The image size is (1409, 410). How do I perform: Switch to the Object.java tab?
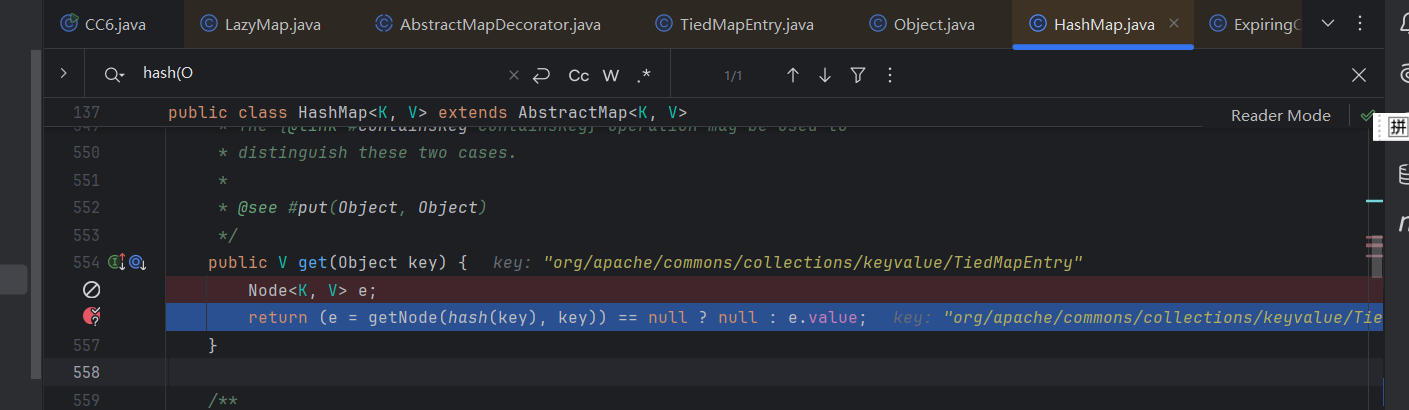921,24
